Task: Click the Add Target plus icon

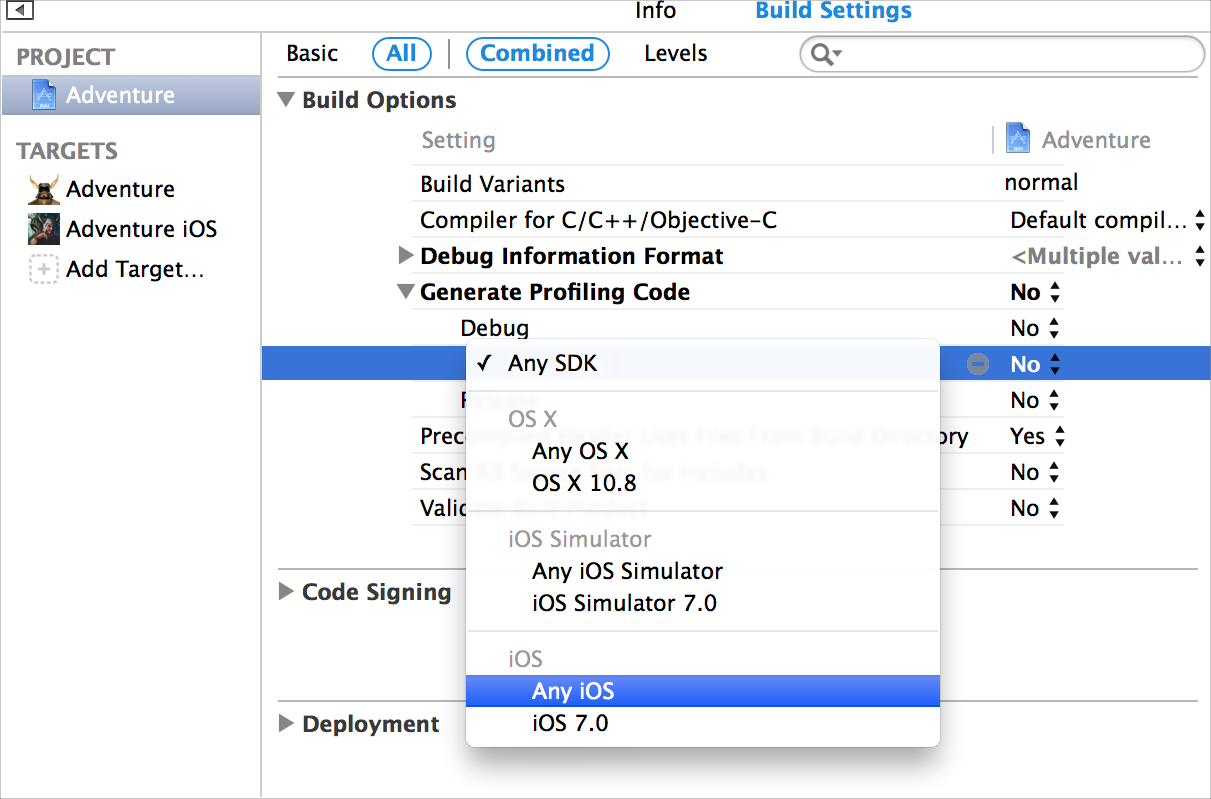Action: [44, 269]
